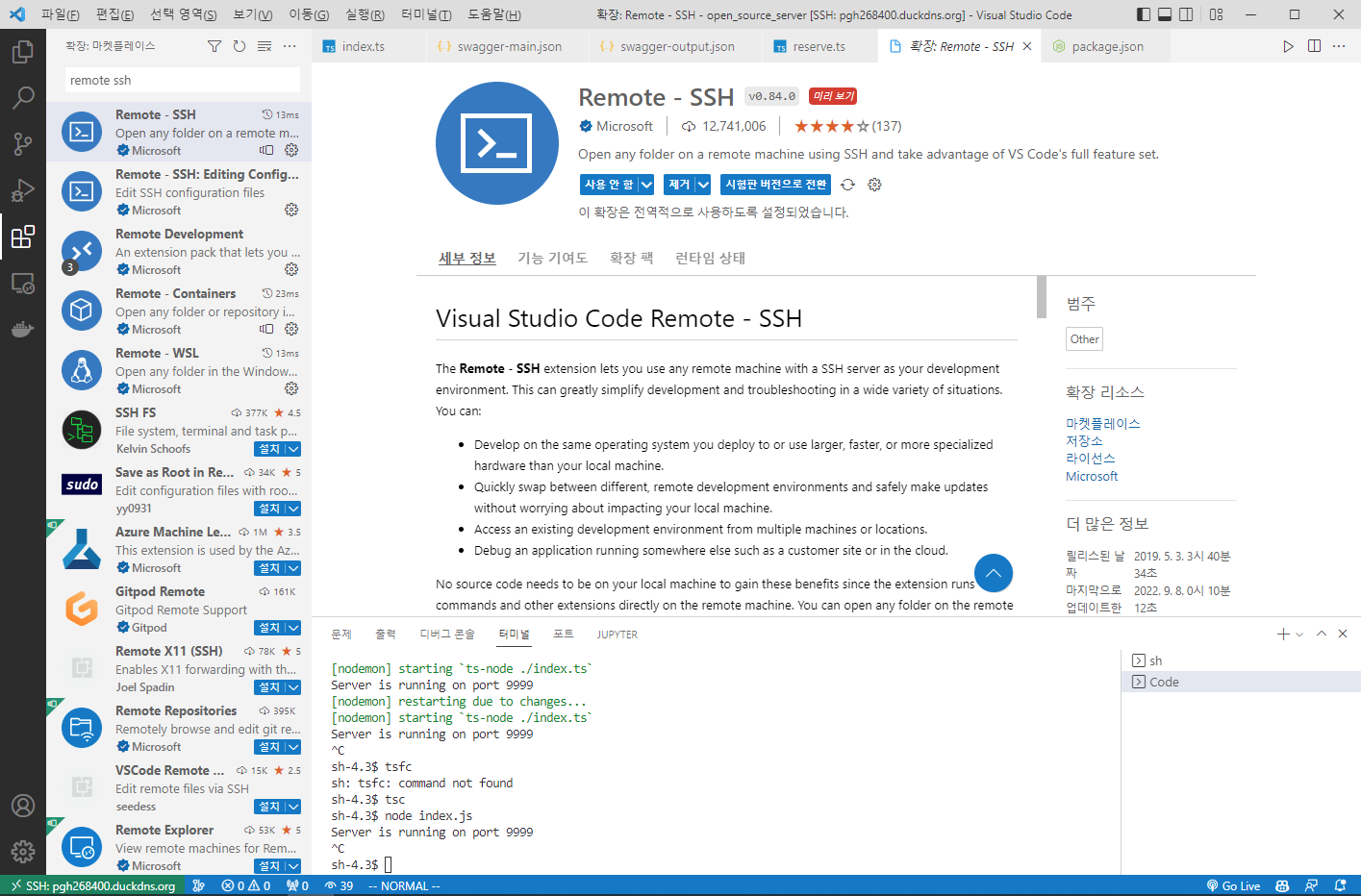Expand install dropdown for Gitpod Remote
Screen dimensions: 1361x896
[x=293, y=628]
